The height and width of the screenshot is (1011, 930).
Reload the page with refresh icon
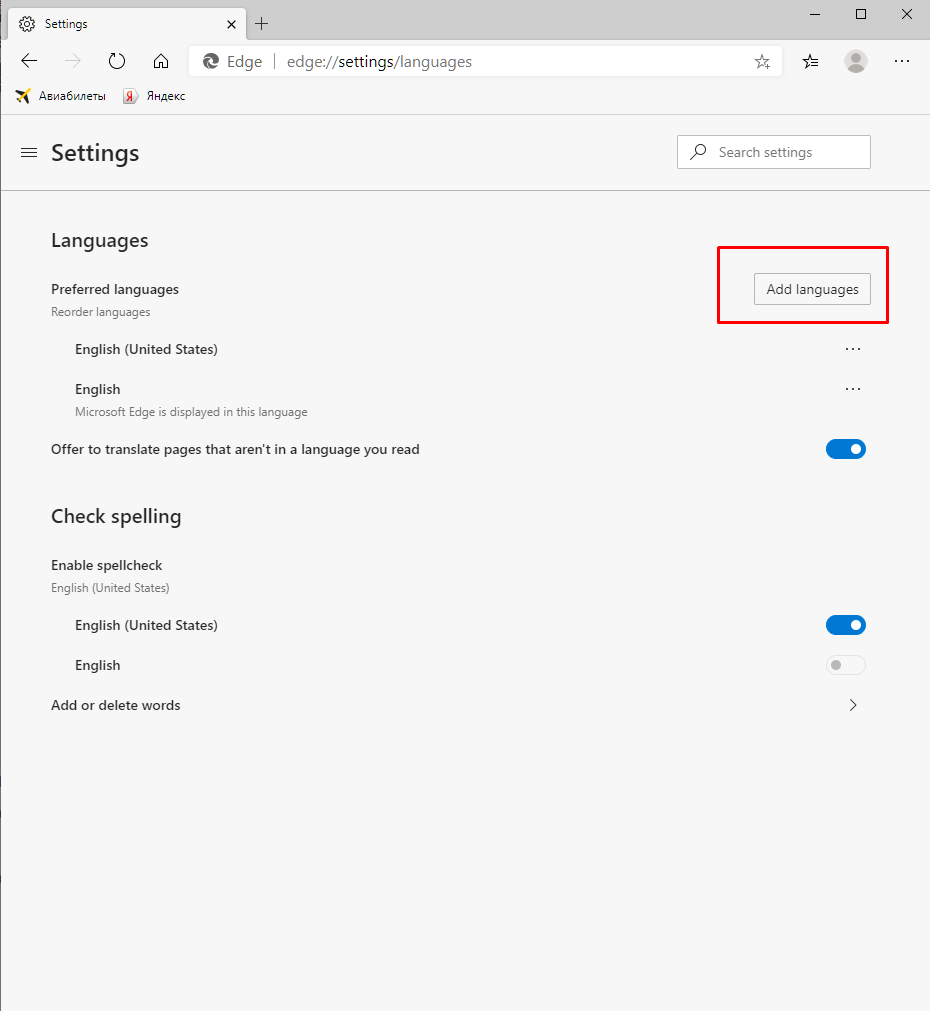click(117, 61)
